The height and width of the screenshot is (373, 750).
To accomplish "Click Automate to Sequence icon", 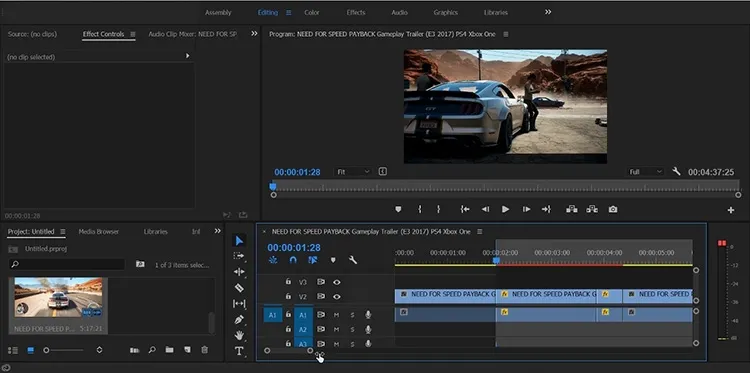I will [134, 350].
